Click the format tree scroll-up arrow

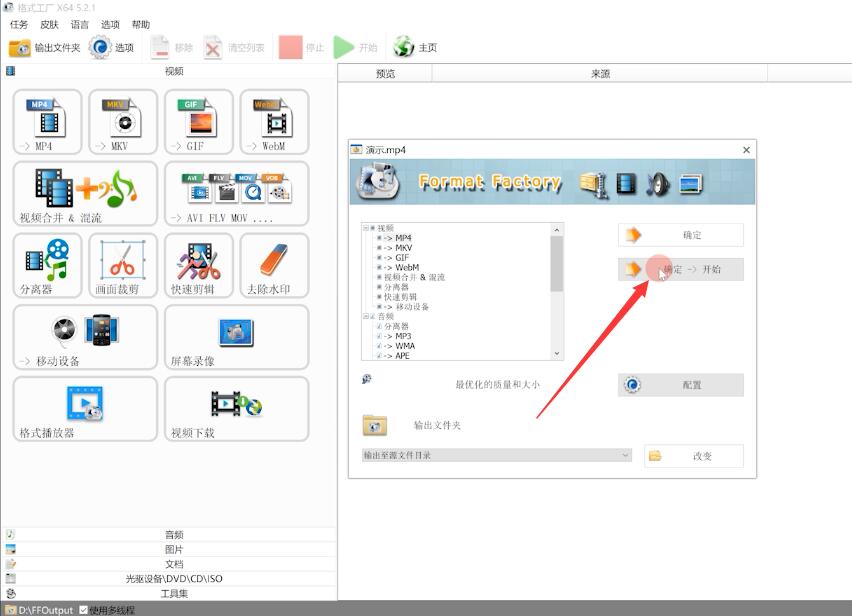tap(556, 230)
